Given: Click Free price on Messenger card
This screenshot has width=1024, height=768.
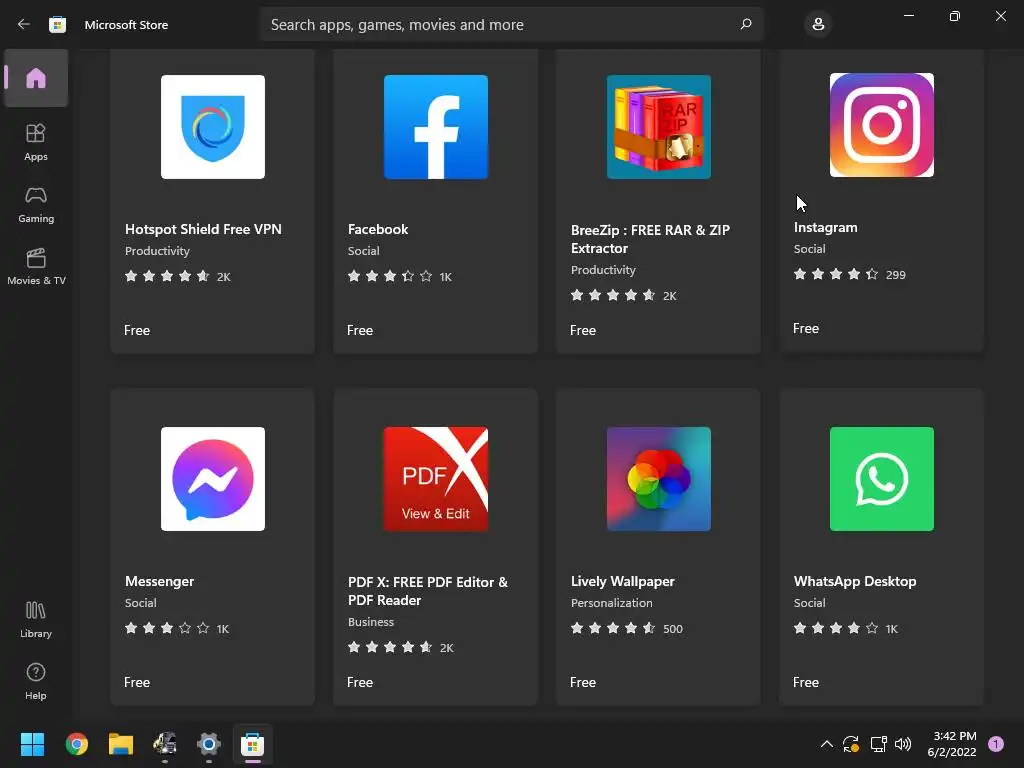Looking at the screenshot, I should coord(137,682).
